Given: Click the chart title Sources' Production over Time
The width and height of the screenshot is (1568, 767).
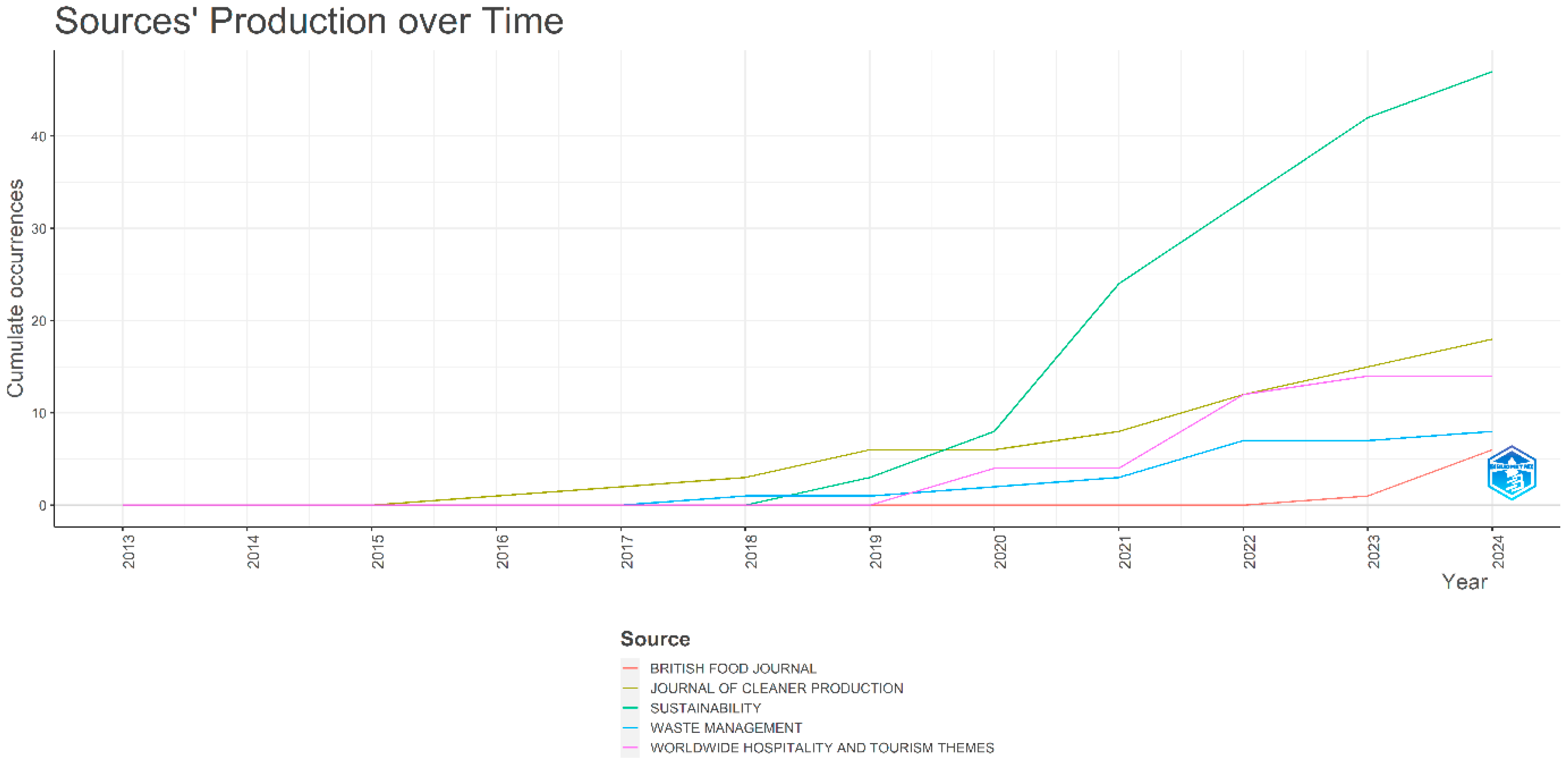Looking at the screenshot, I should [x=309, y=20].
